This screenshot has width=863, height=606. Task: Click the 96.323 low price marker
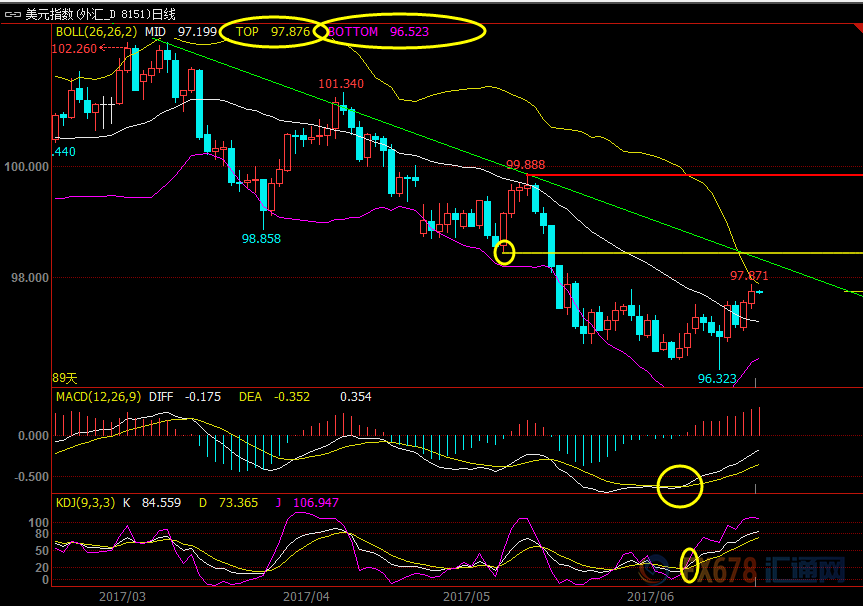click(x=718, y=379)
